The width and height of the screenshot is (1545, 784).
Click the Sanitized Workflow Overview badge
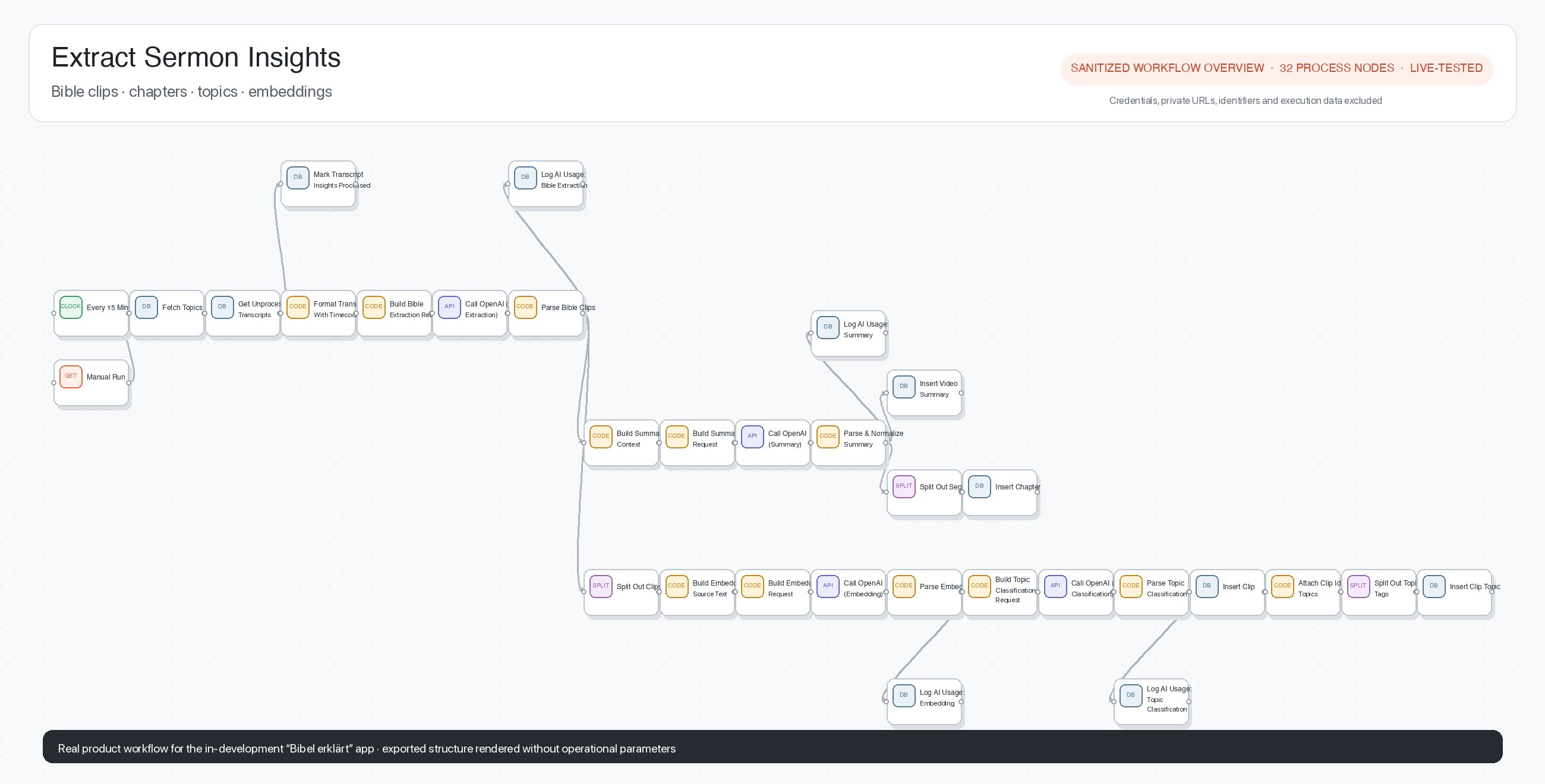pos(1276,68)
